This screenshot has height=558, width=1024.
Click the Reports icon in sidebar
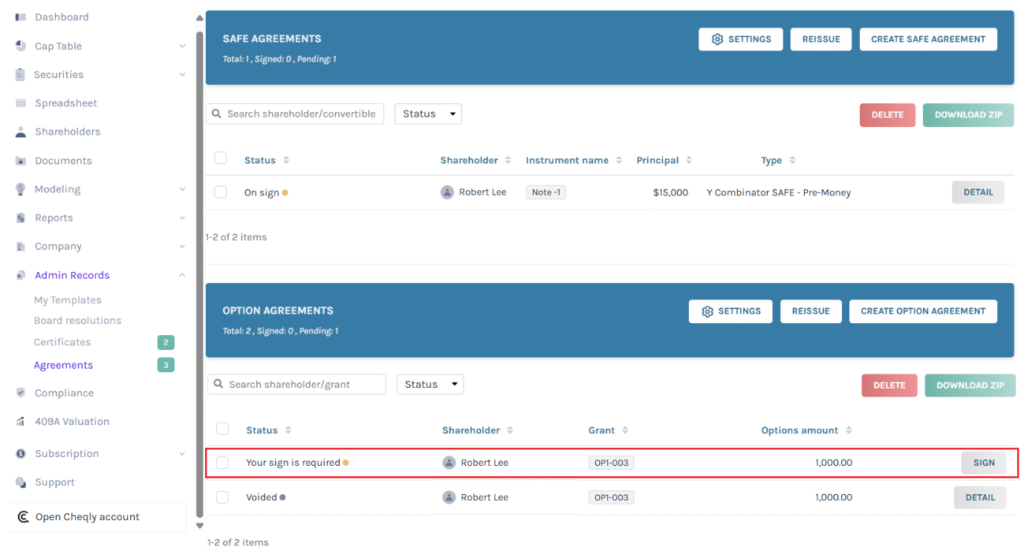pos(20,218)
